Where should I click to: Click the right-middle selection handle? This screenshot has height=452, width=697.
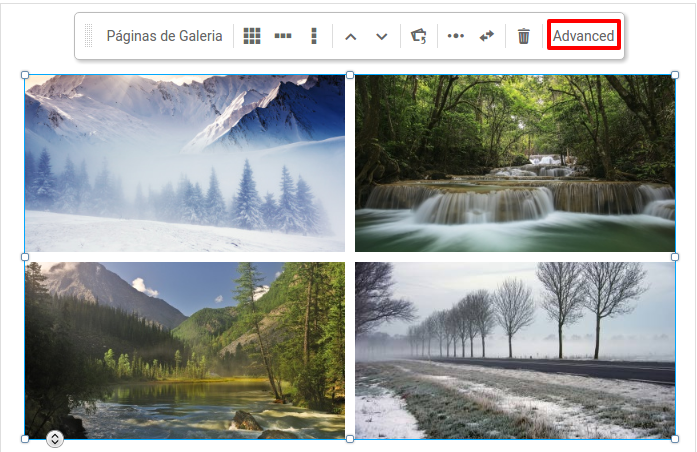[x=675, y=257]
